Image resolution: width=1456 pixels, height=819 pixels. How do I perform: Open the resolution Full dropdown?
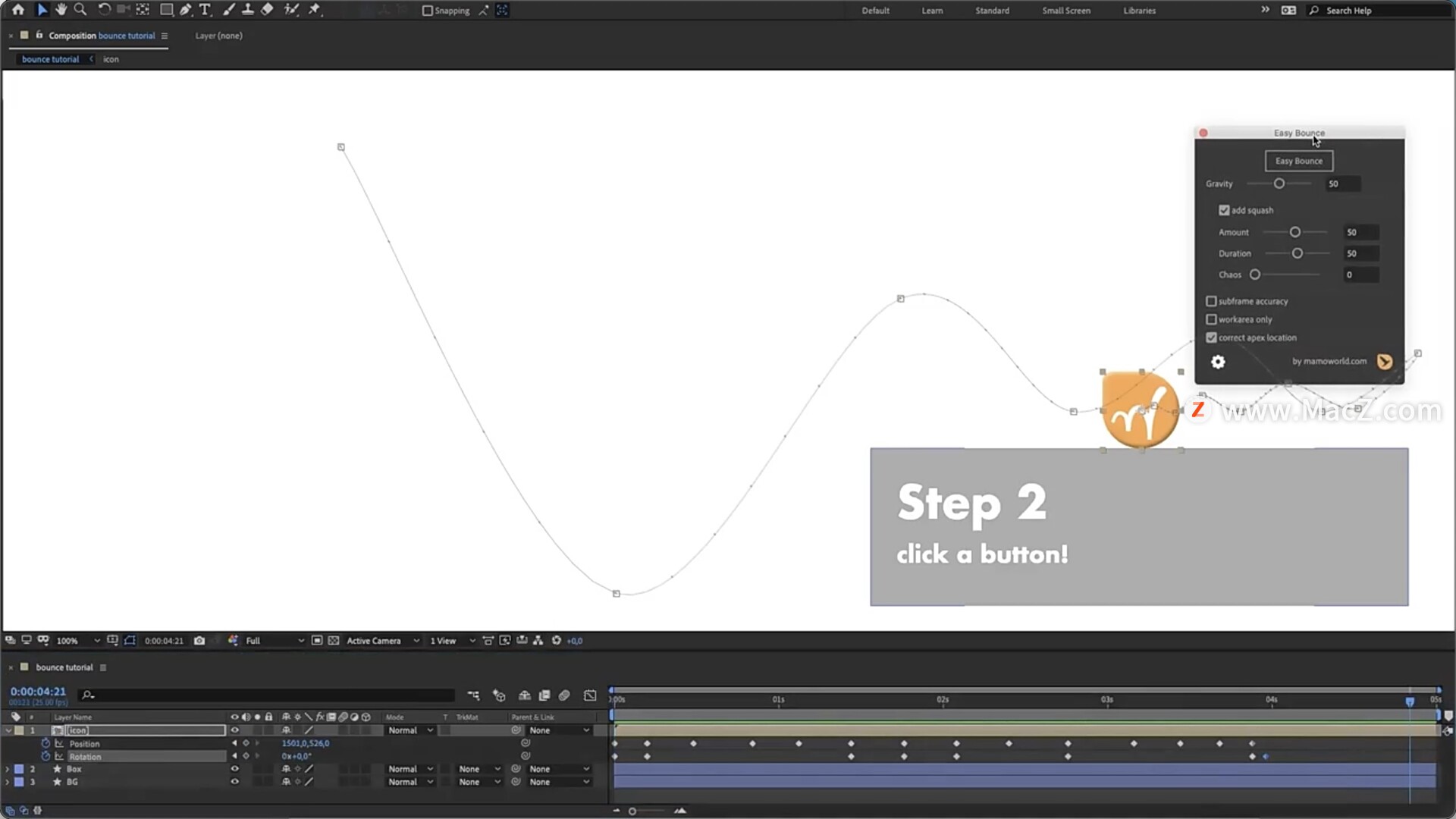point(274,641)
